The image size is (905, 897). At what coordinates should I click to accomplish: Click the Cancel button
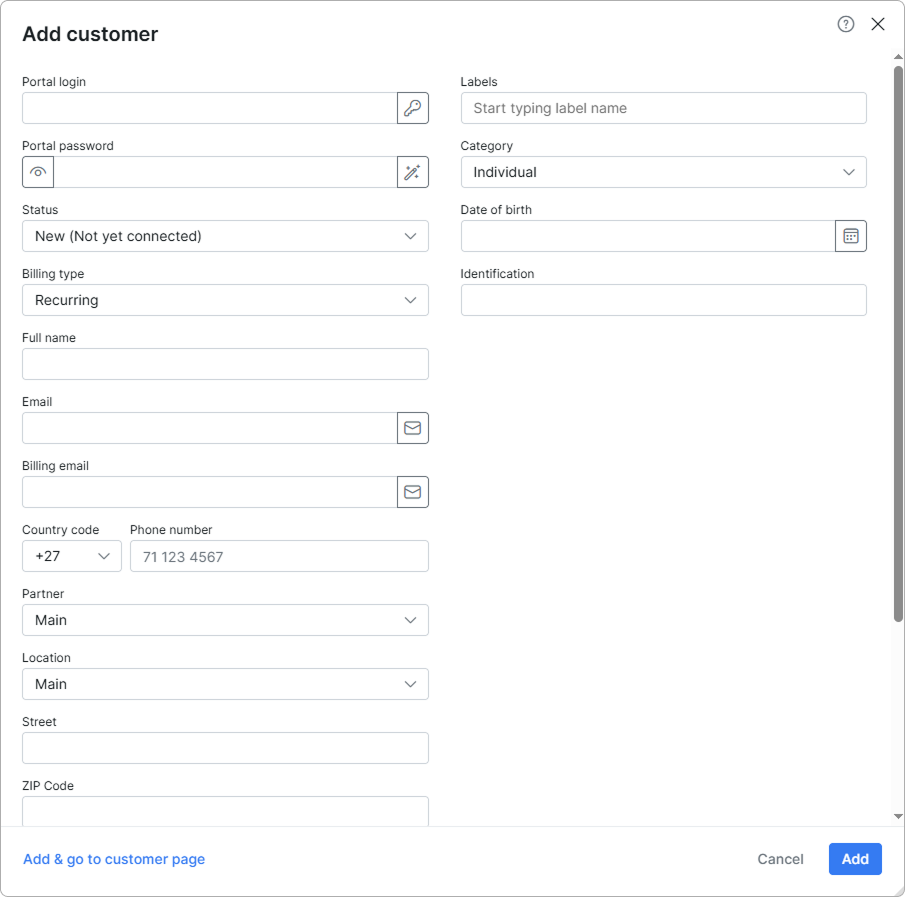pos(780,859)
